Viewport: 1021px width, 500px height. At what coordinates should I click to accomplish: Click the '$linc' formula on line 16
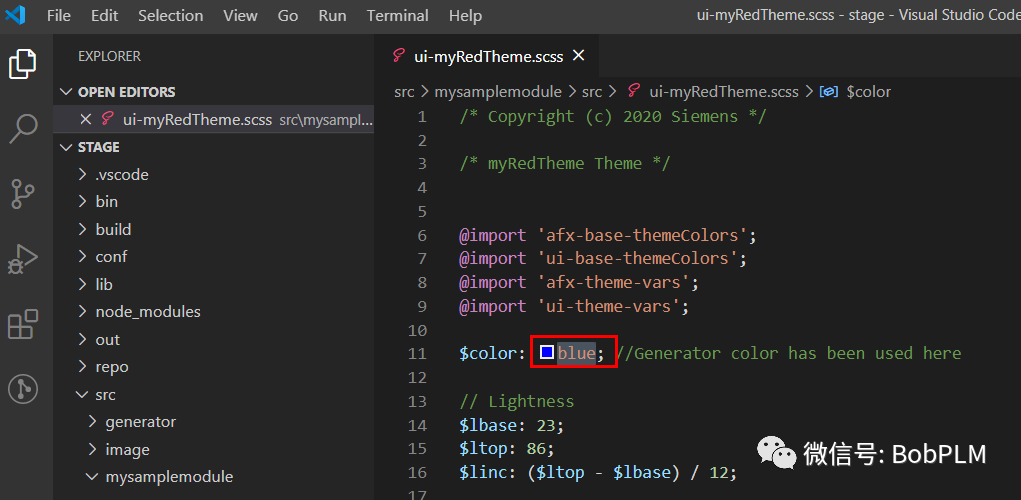click(x=598, y=472)
